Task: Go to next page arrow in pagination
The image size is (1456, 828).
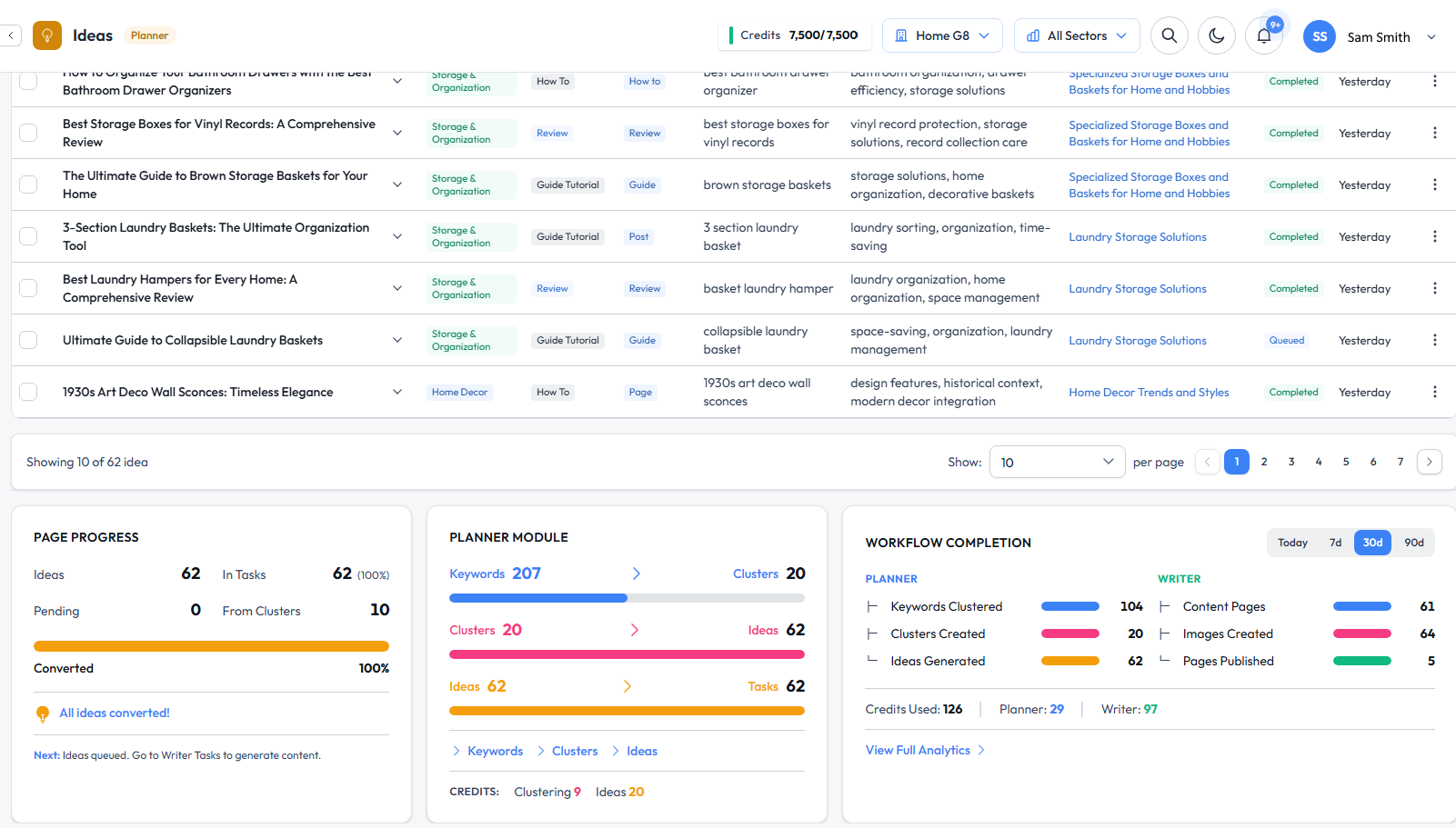Action: tap(1429, 462)
